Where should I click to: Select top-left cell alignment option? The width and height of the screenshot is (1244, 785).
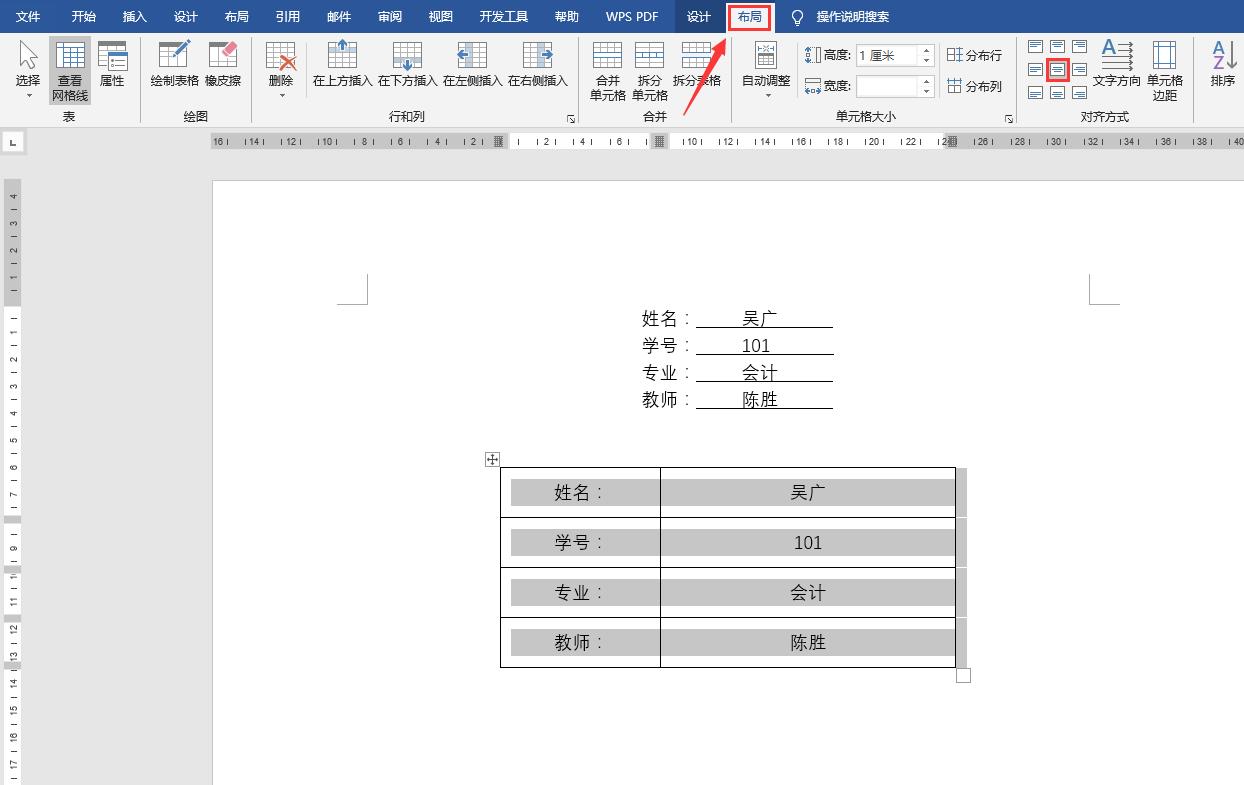(x=1035, y=45)
